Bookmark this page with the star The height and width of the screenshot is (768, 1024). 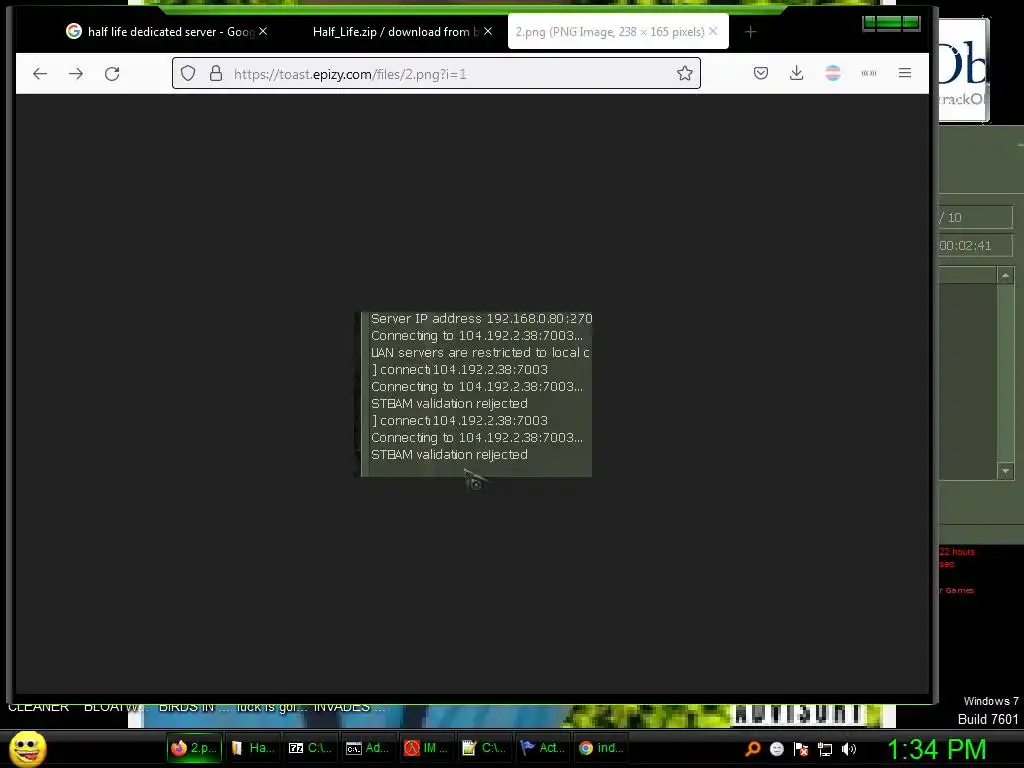click(684, 73)
